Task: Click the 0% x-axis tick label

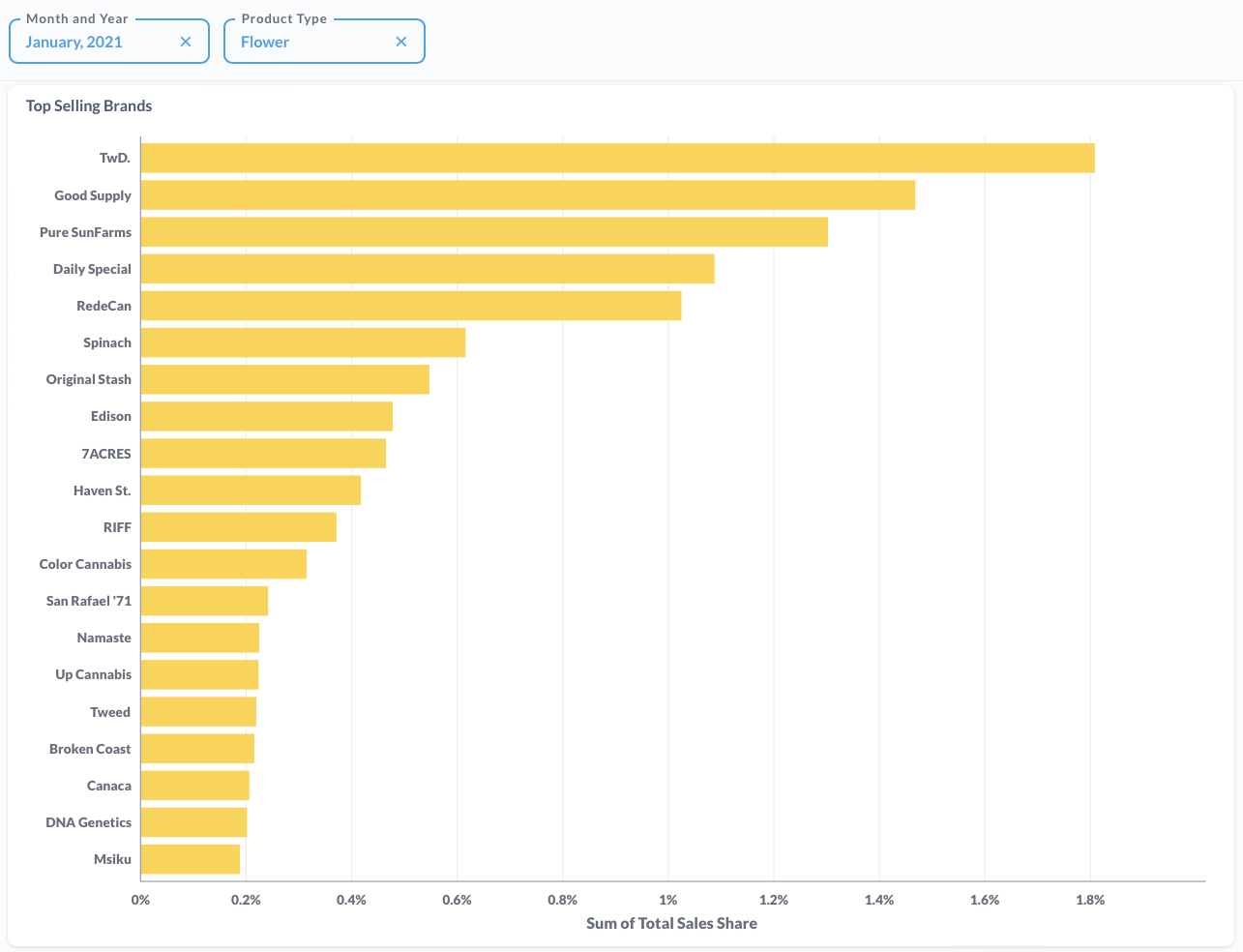Action: coord(140,900)
